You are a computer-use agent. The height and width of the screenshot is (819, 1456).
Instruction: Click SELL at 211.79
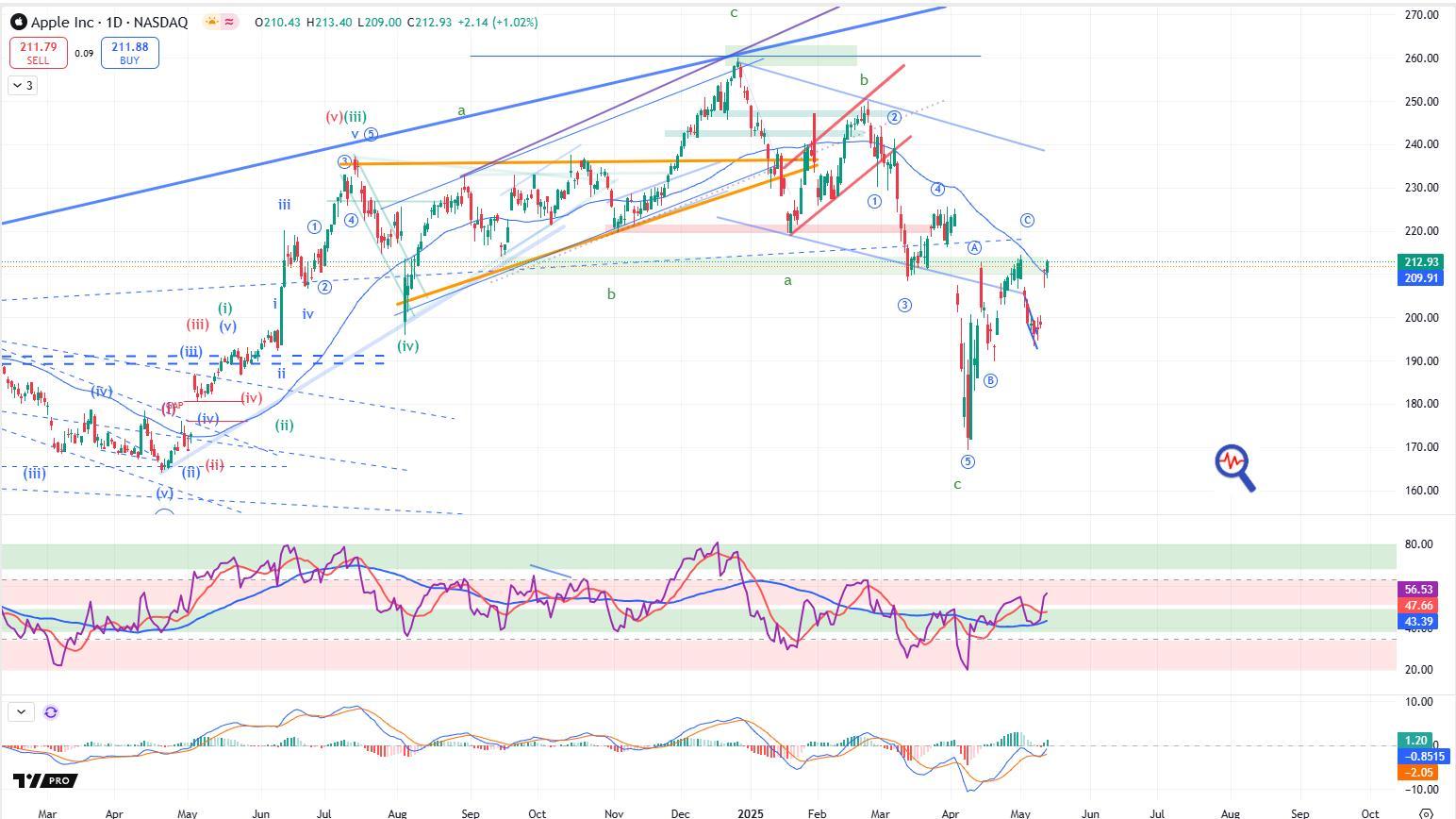38,53
